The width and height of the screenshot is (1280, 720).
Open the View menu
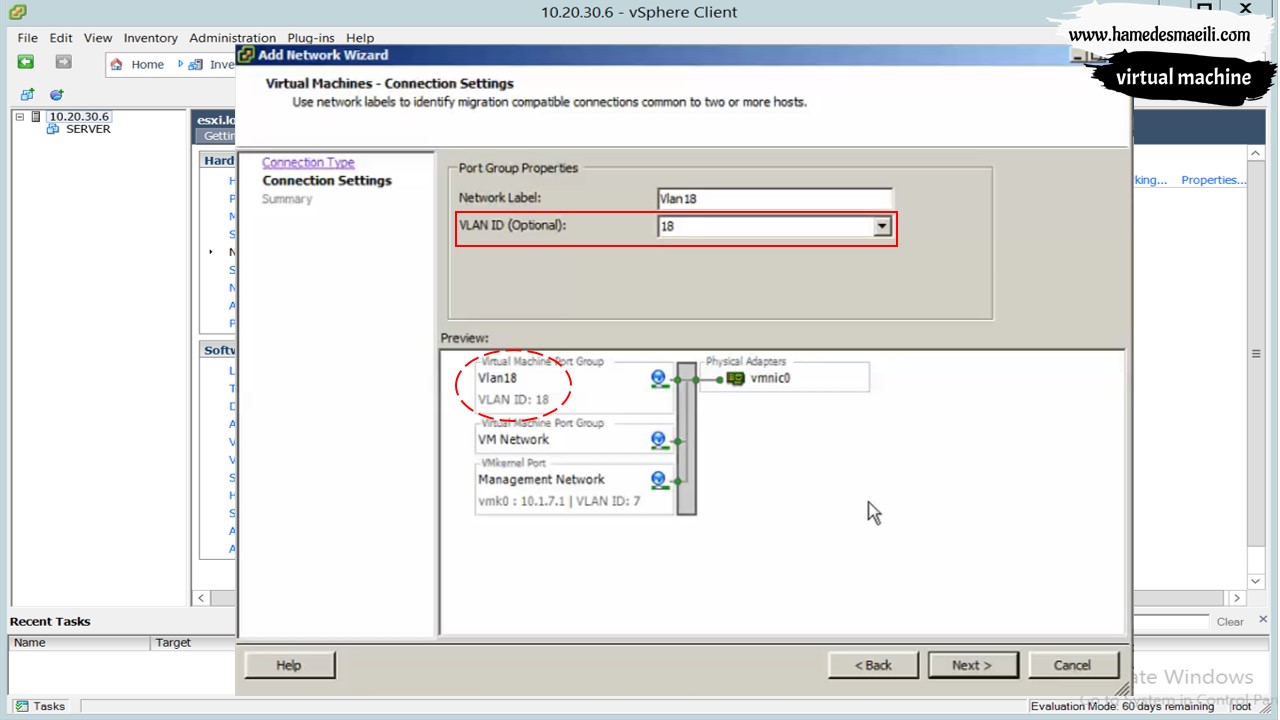(98, 38)
